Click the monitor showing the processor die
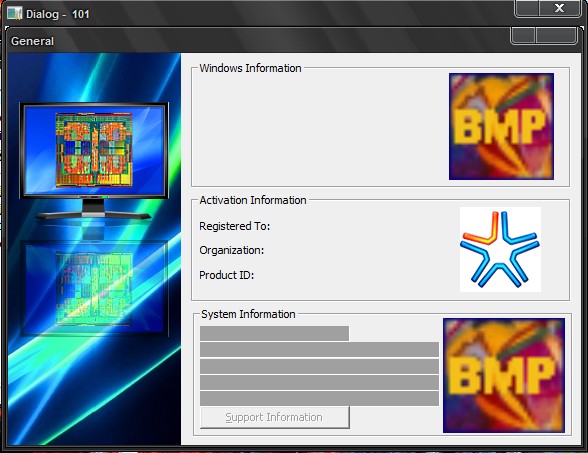The height and width of the screenshot is (453, 588). 94,160
